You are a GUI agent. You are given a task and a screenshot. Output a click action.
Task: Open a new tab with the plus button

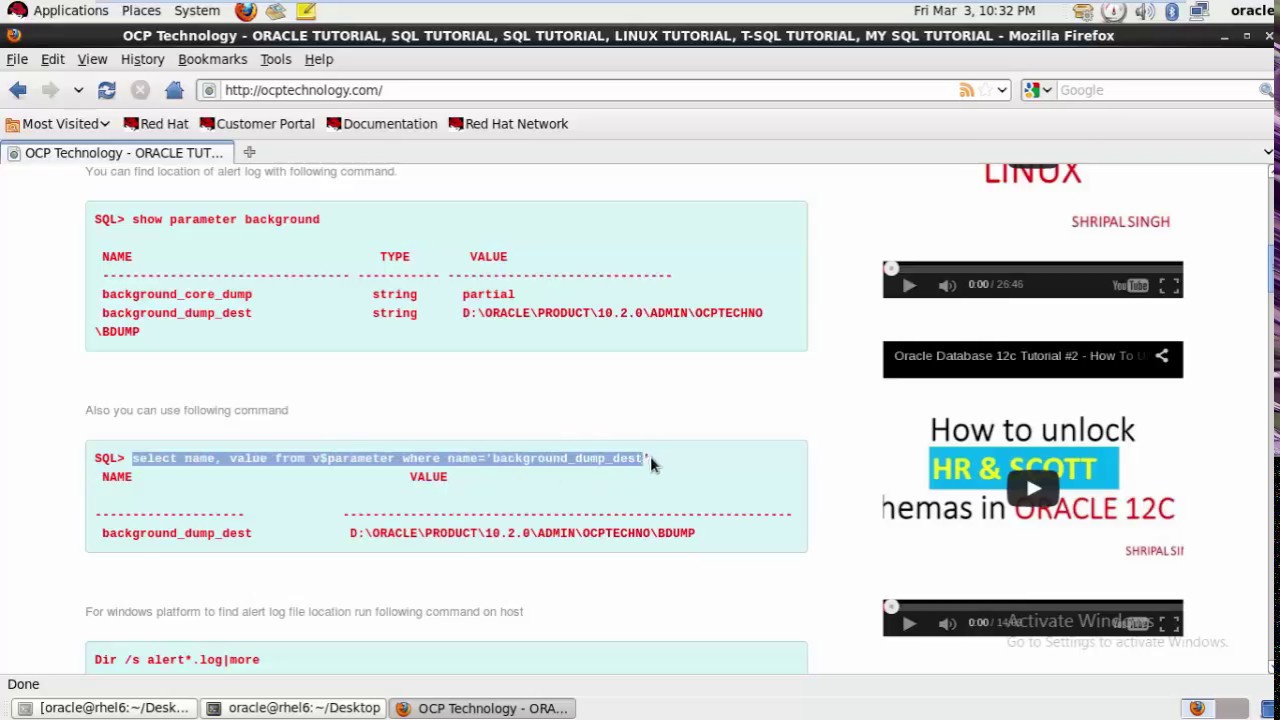[x=249, y=152]
